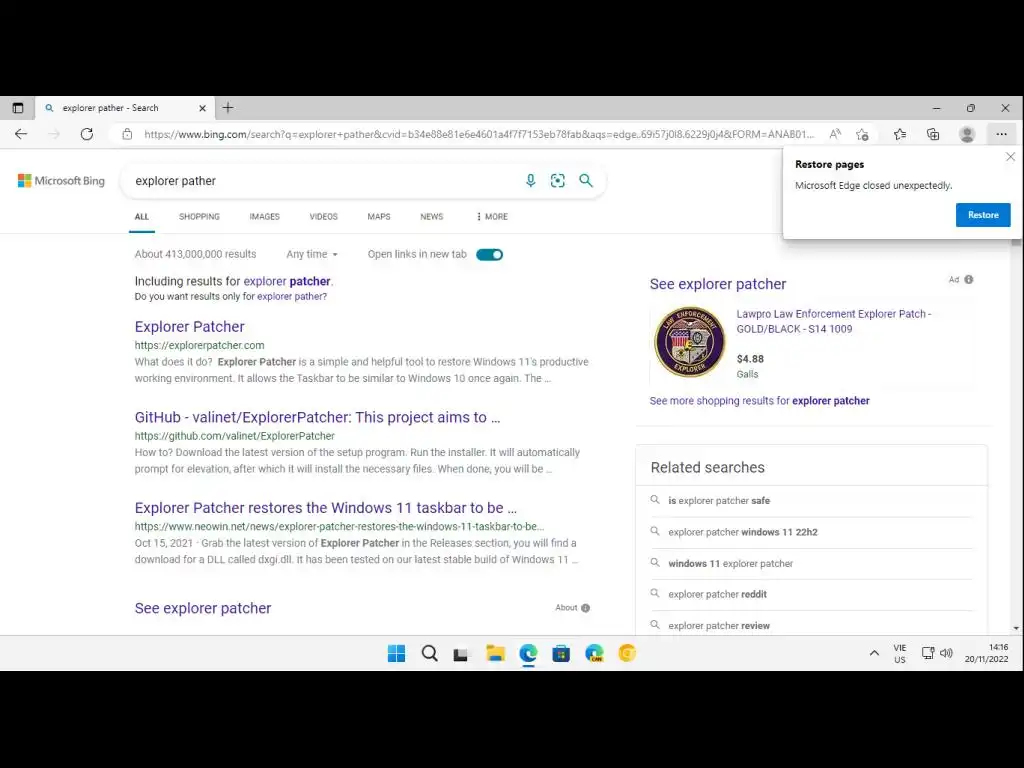The image size is (1024, 768).
Task: Go back to the previous page
Action: tap(21, 134)
